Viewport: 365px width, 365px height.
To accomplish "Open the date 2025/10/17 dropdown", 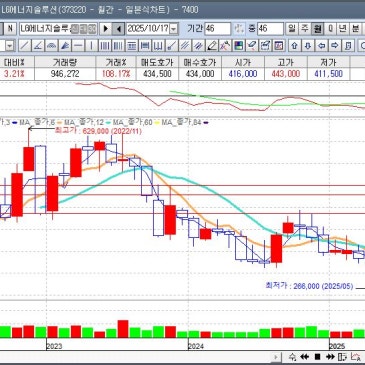I will 173,29.
